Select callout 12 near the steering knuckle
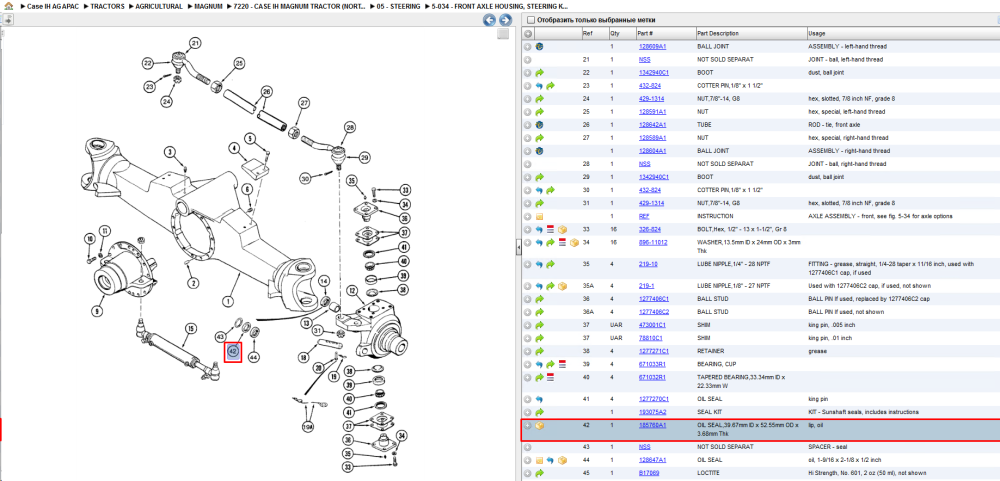 (351, 291)
